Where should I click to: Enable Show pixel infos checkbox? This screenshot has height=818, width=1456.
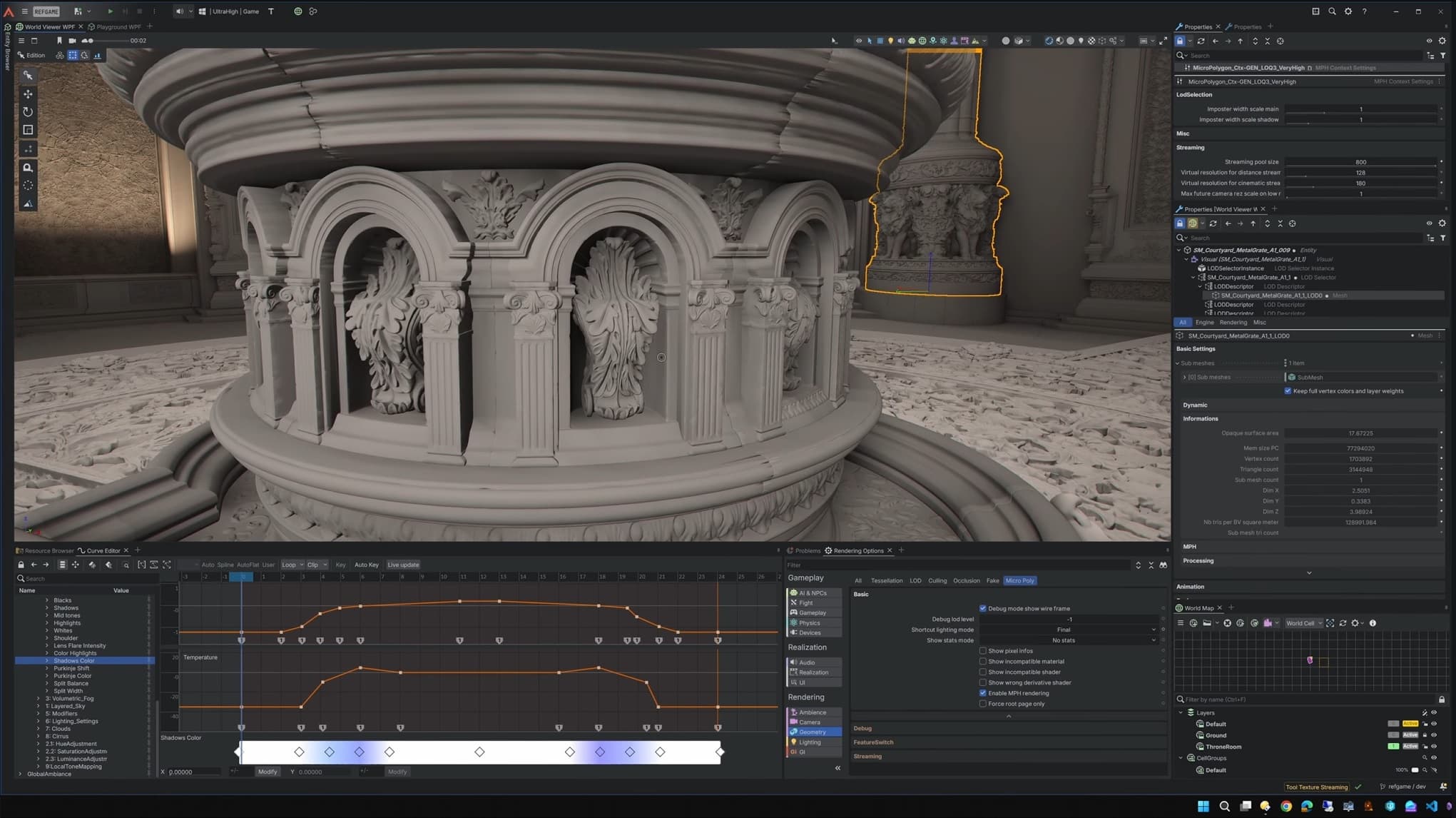click(x=982, y=650)
